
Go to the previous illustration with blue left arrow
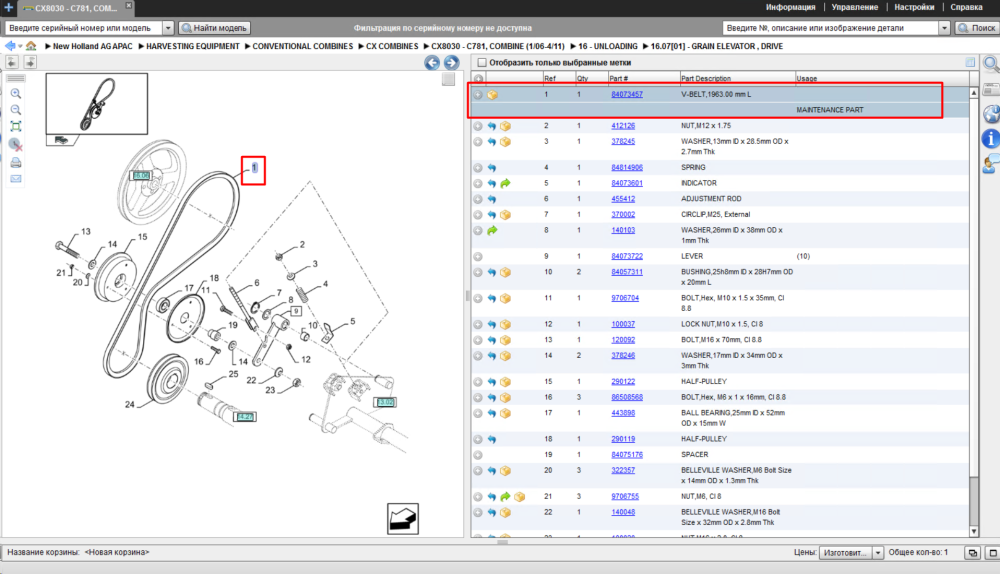coord(432,63)
